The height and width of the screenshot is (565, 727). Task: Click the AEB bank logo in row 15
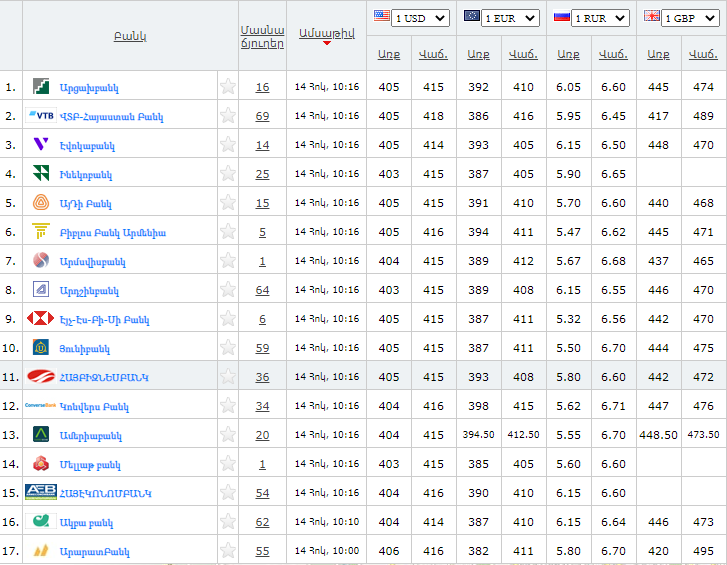[41, 493]
